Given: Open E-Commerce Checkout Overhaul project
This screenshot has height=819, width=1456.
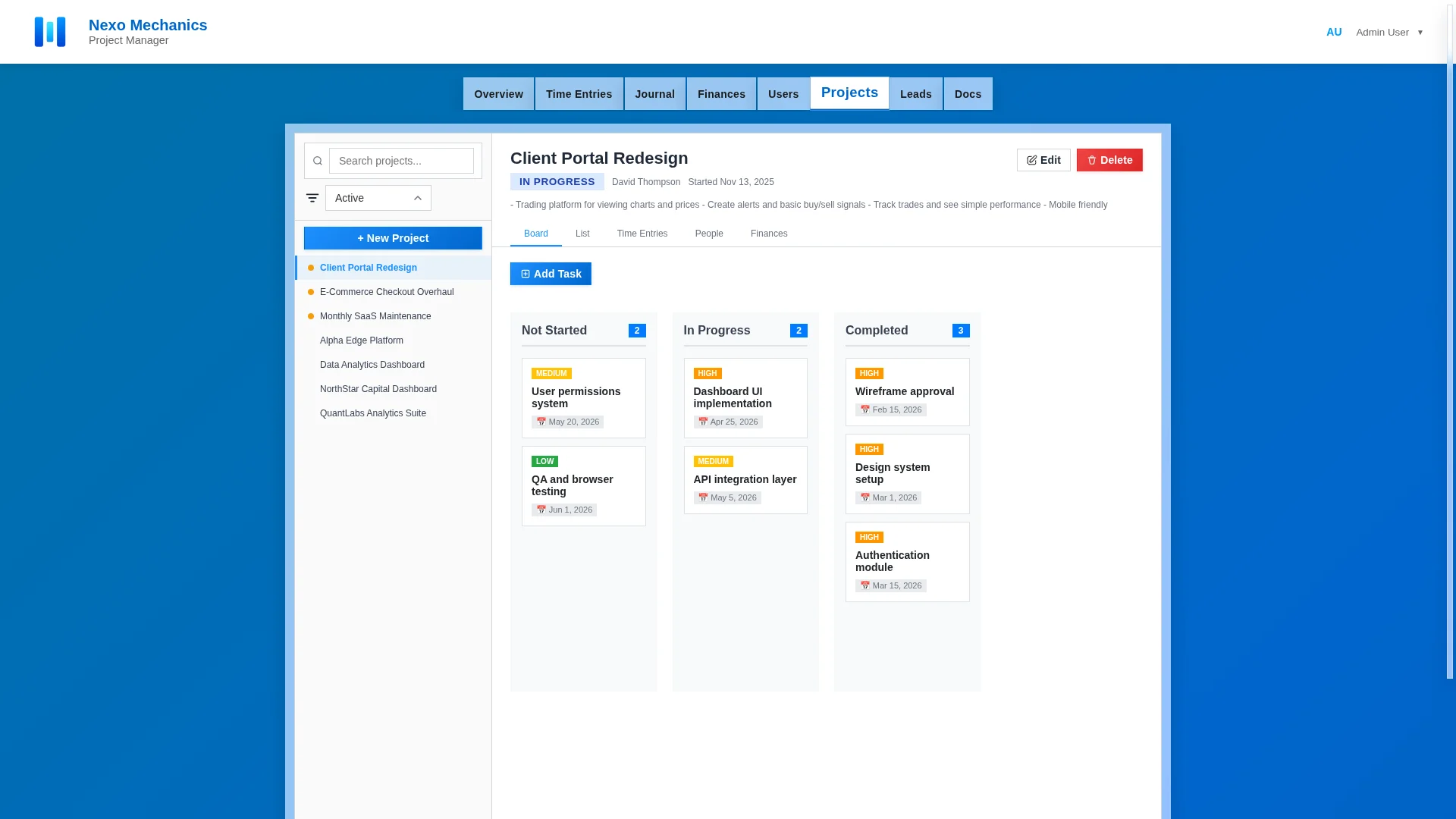Looking at the screenshot, I should pos(393,292).
